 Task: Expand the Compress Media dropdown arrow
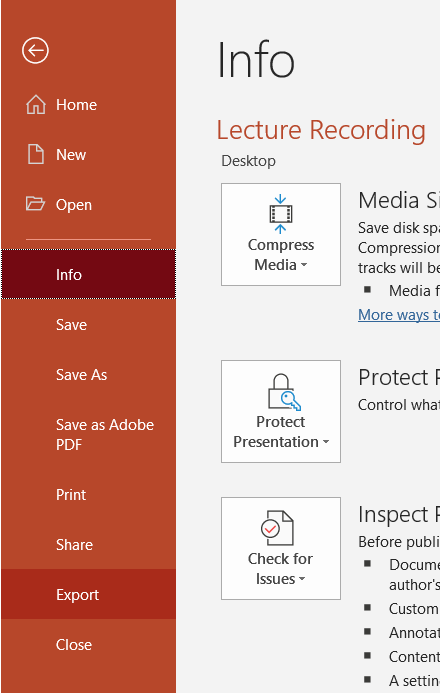point(303,265)
